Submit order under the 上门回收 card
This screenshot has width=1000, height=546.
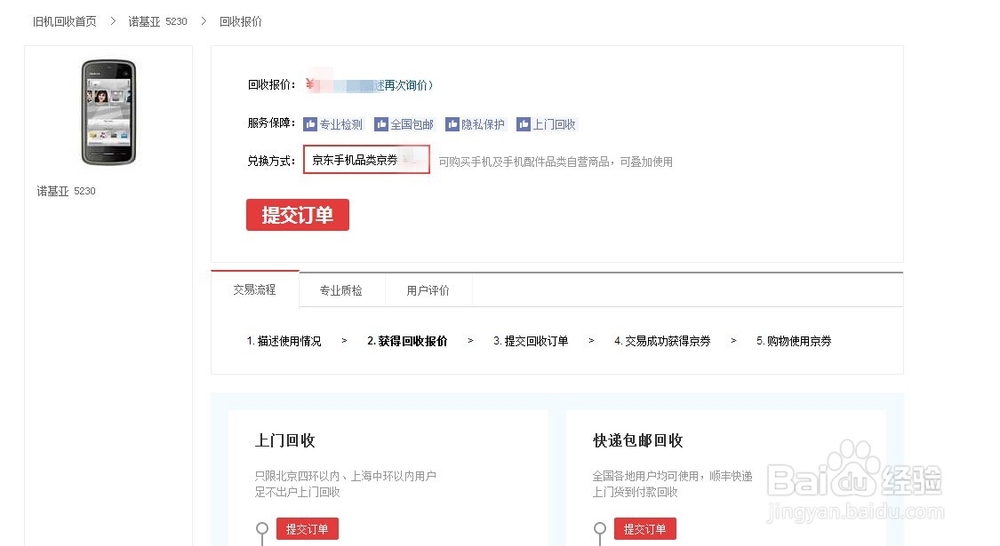click(x=307, y=529)
